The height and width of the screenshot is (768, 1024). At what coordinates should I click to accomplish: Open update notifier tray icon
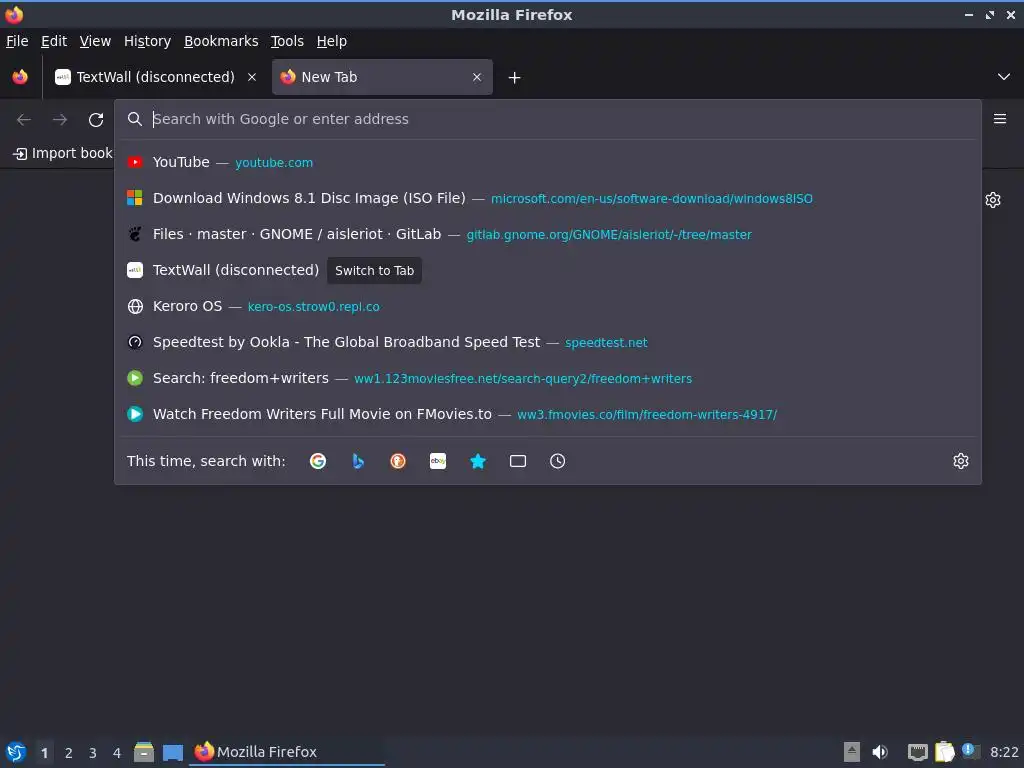970,751
